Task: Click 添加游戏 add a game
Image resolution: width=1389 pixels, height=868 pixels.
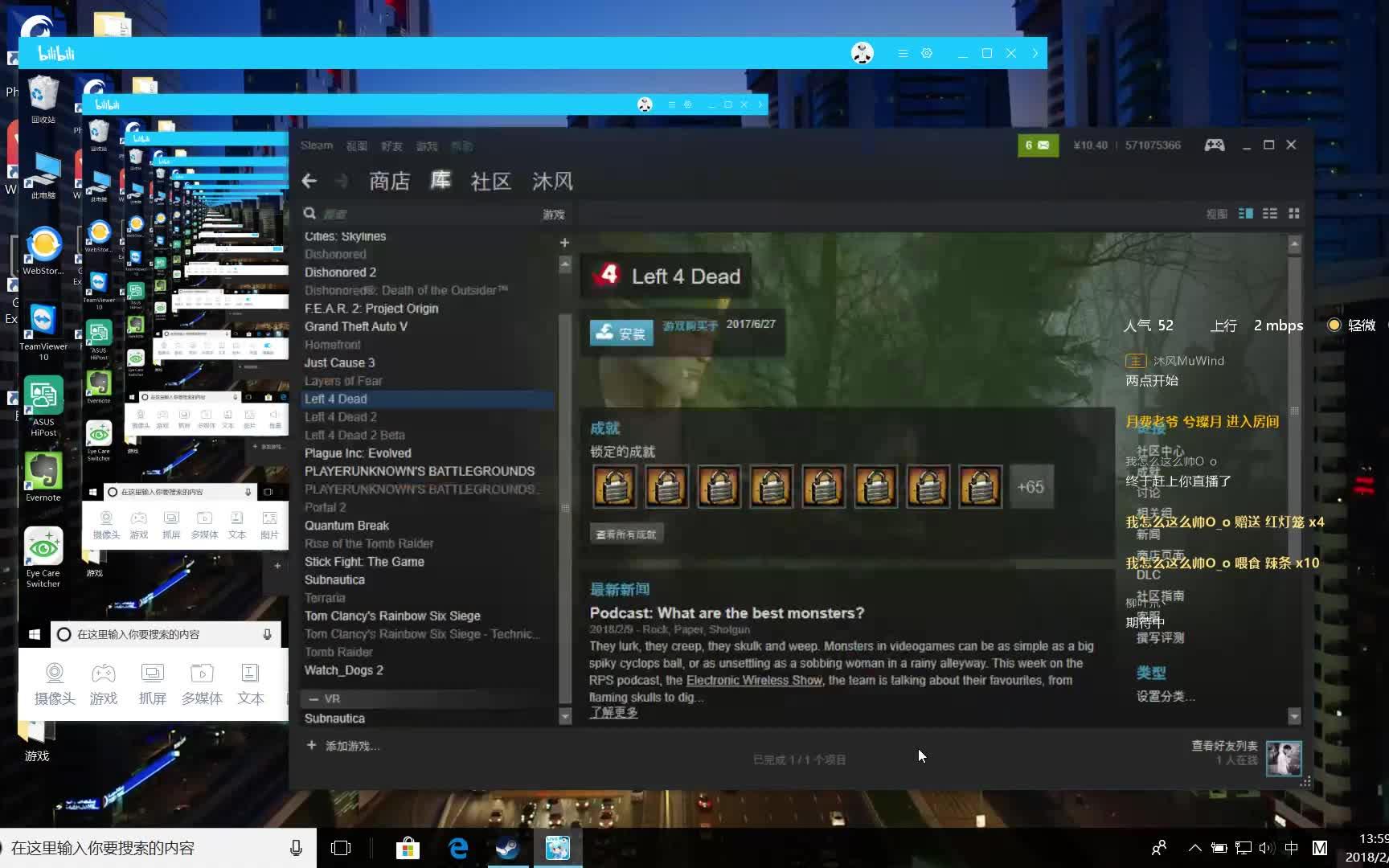Action: 343,746
